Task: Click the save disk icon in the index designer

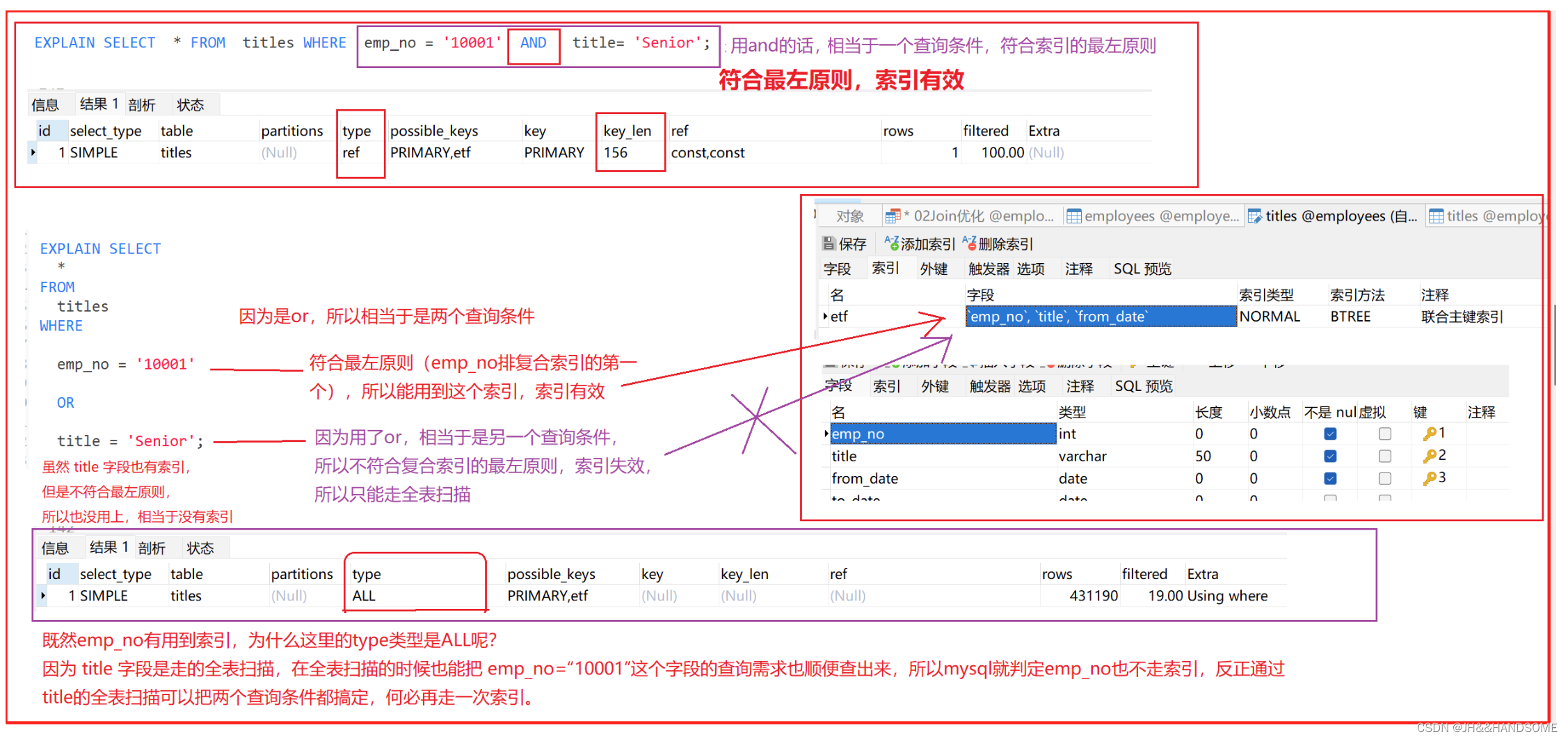Action: tap(829, 244)
